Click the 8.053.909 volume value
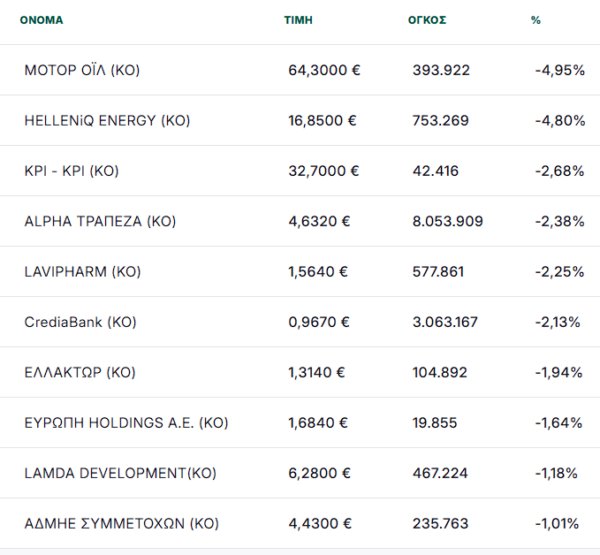 click(x=448, y=221)
